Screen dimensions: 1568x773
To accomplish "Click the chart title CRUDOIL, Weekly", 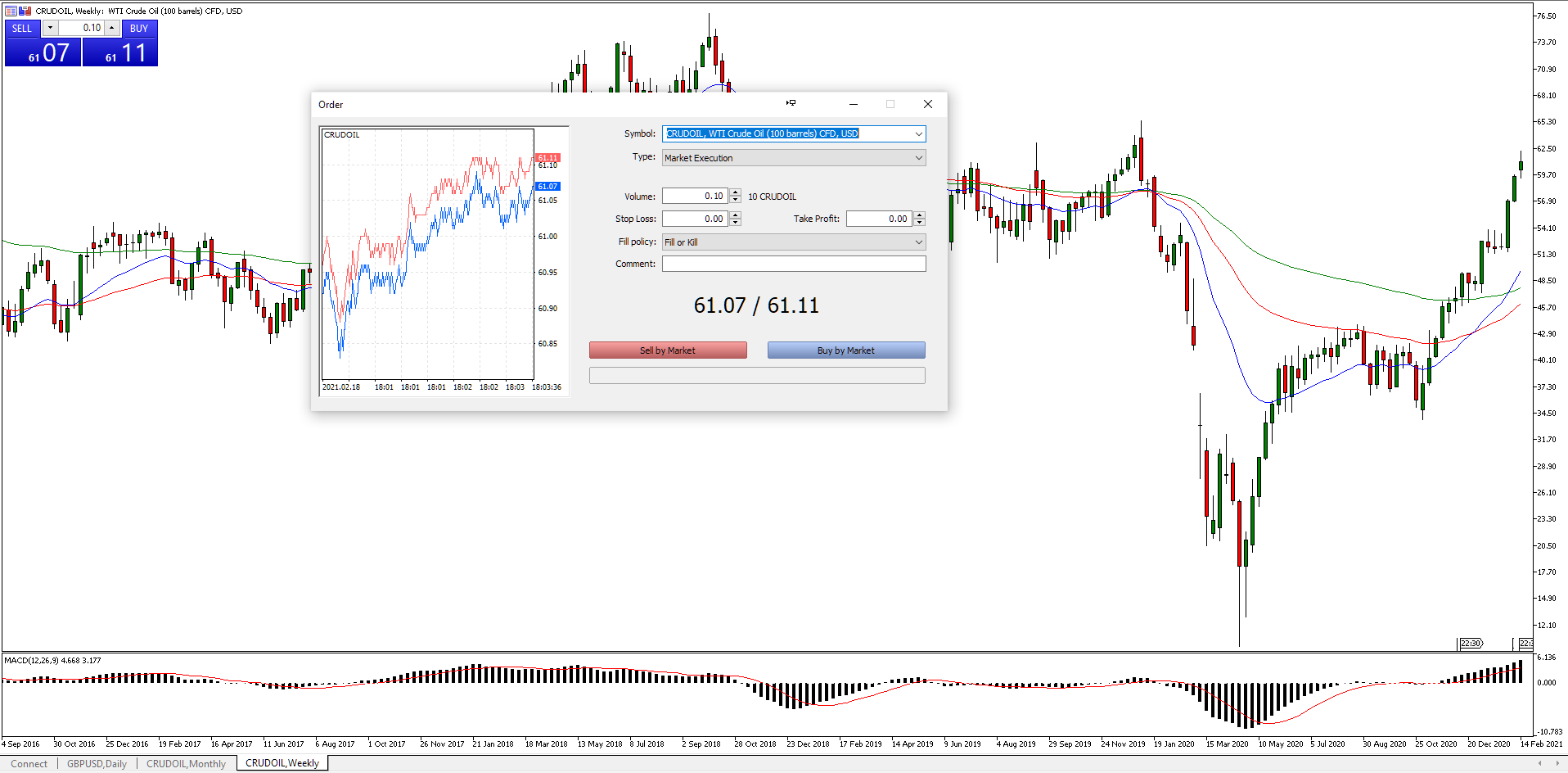I will [138, 11].
